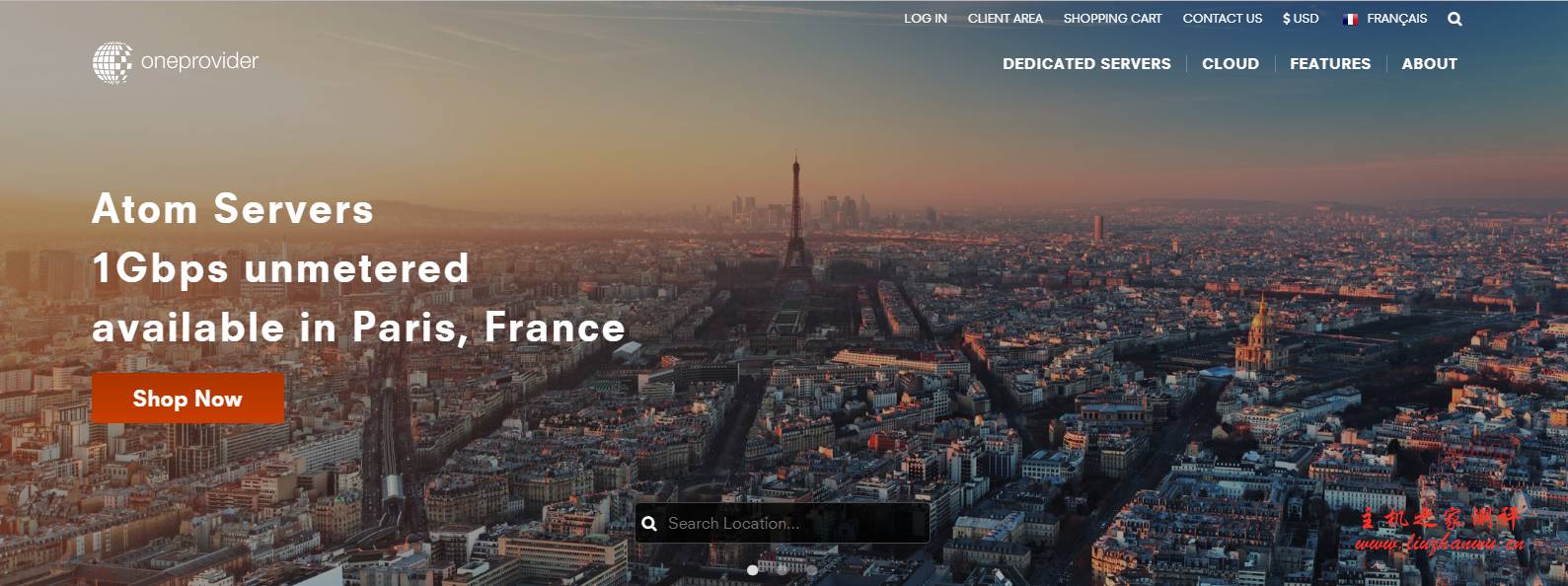The image size is (1568, 586).
Task: Click the Log In link
Action: pos(925,19)
